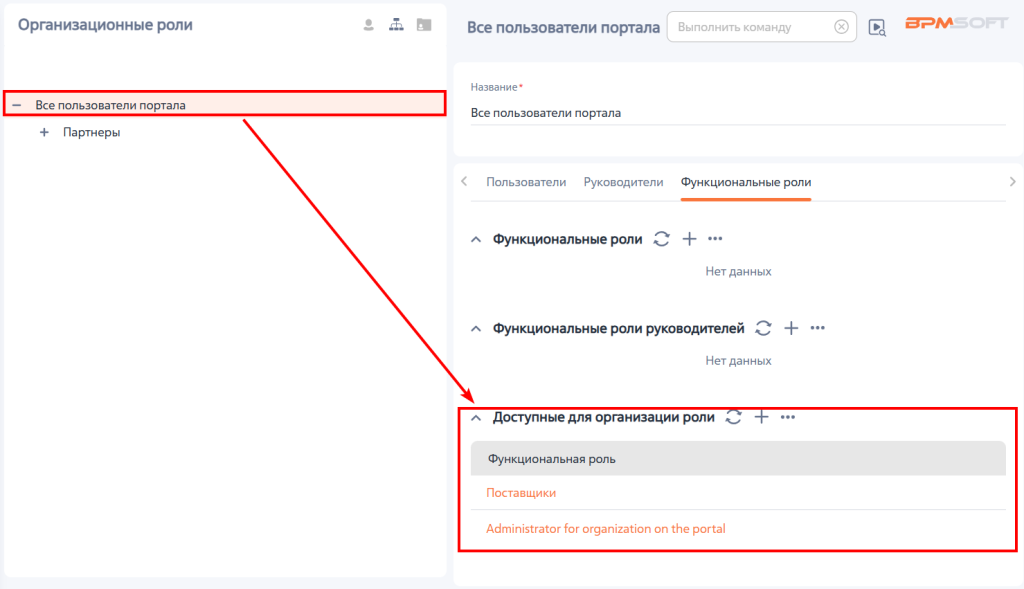
Task: Collapse the Все пользователи портала tree node
Action: pos(17,105)
